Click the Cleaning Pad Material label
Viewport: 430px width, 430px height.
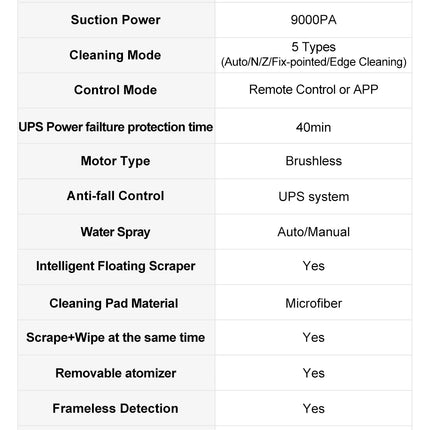point(114,303)
